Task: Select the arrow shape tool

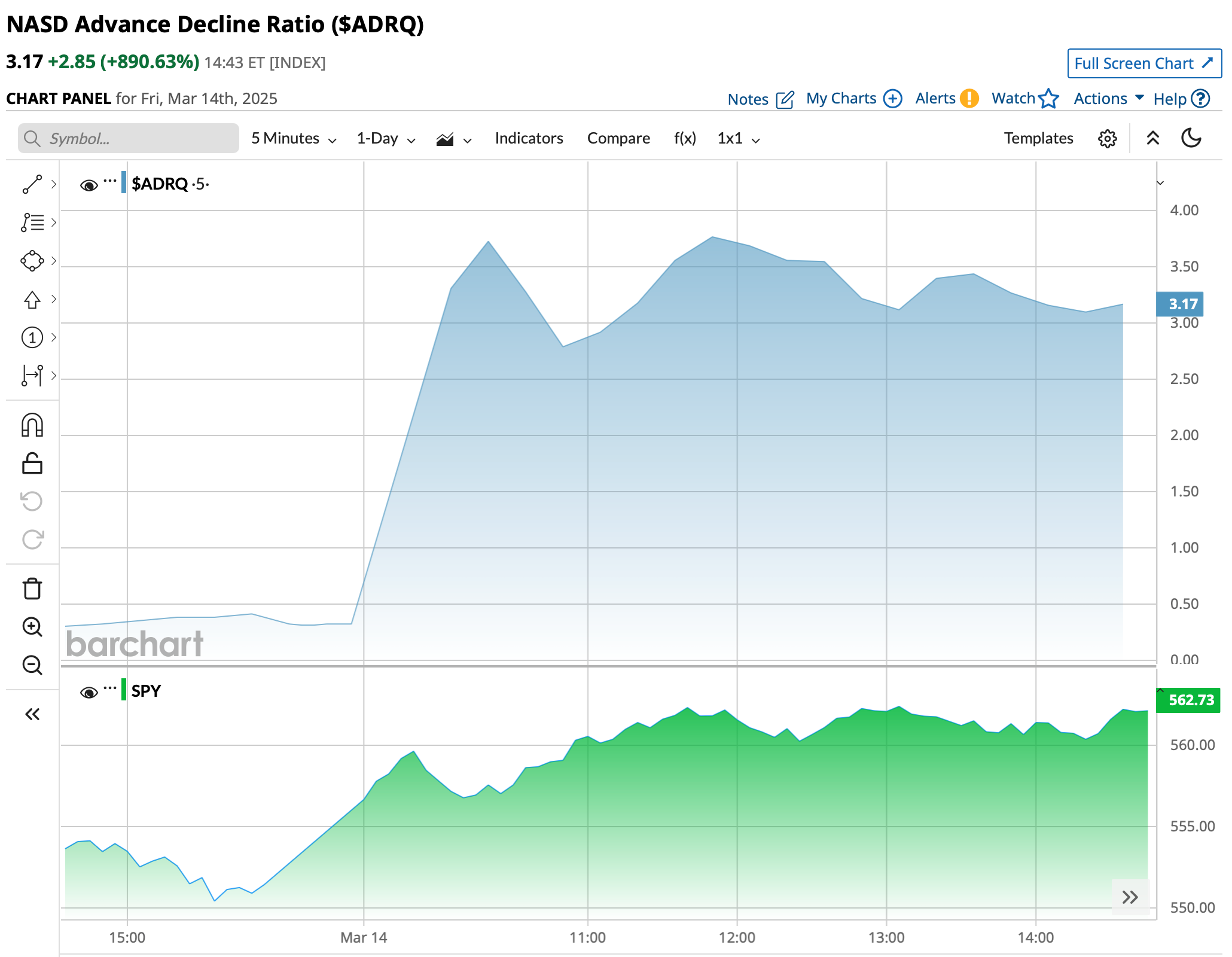Action: tap(32, 299)
